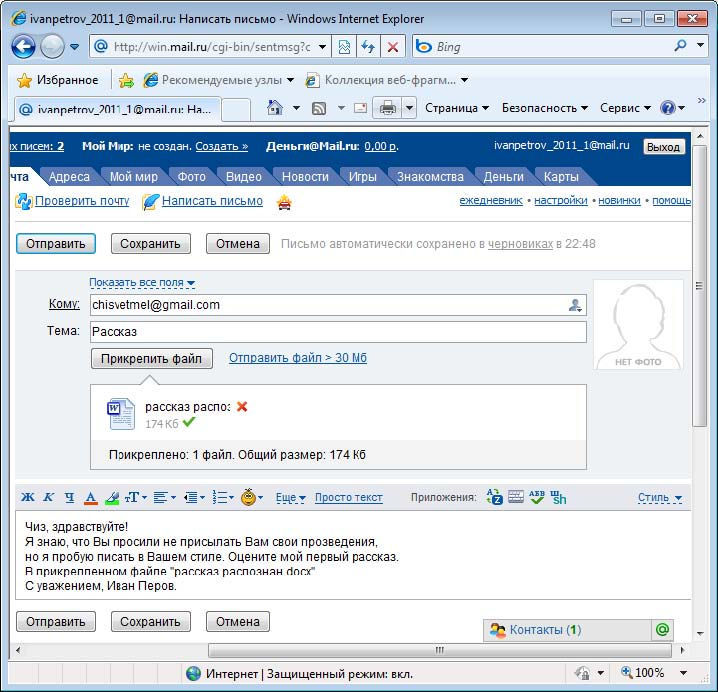Expand the Еще formatting options
Image resolution: width=718 pixels, height=692 pixels.
[290, 498]
